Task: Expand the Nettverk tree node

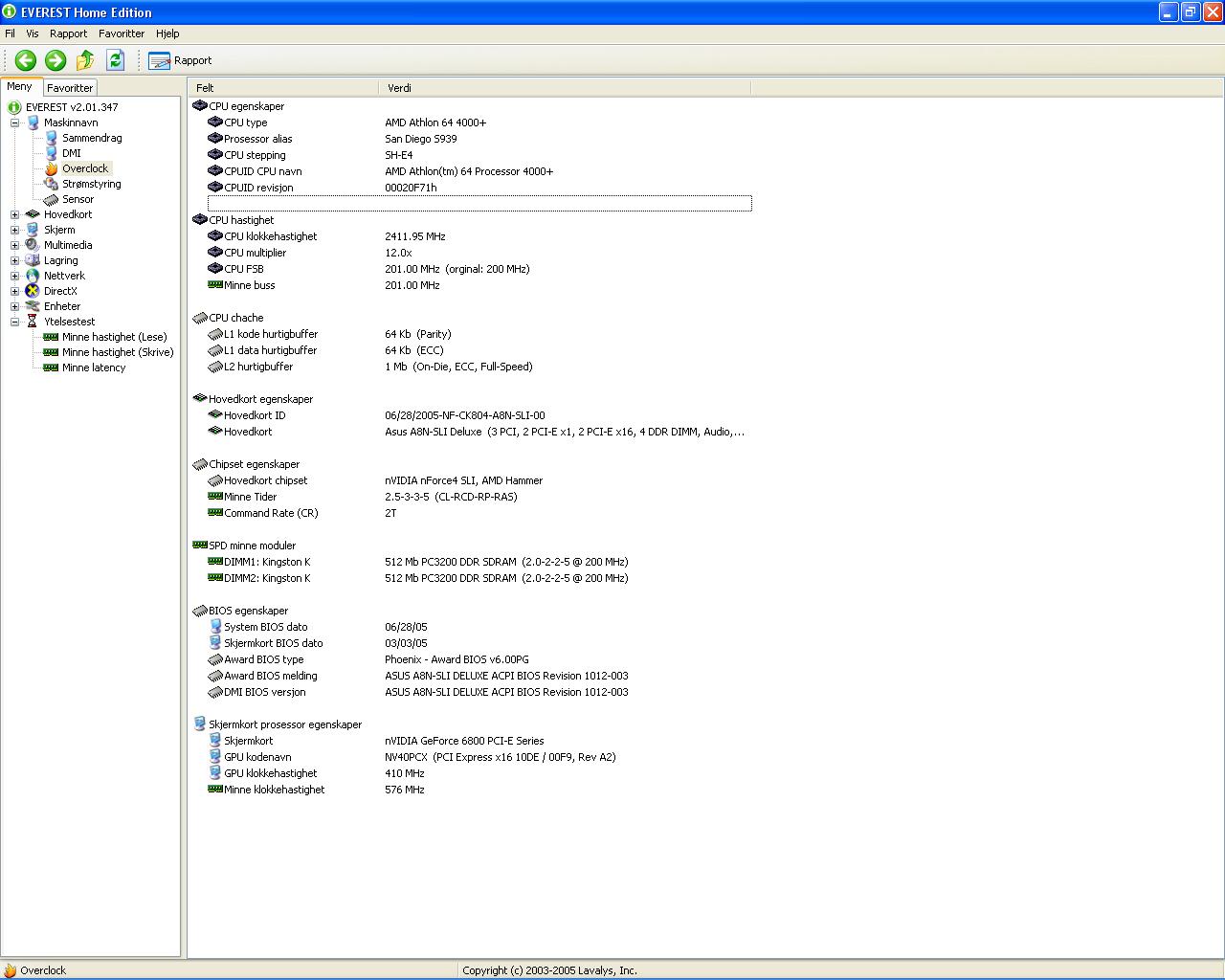Action: (14, 276)
